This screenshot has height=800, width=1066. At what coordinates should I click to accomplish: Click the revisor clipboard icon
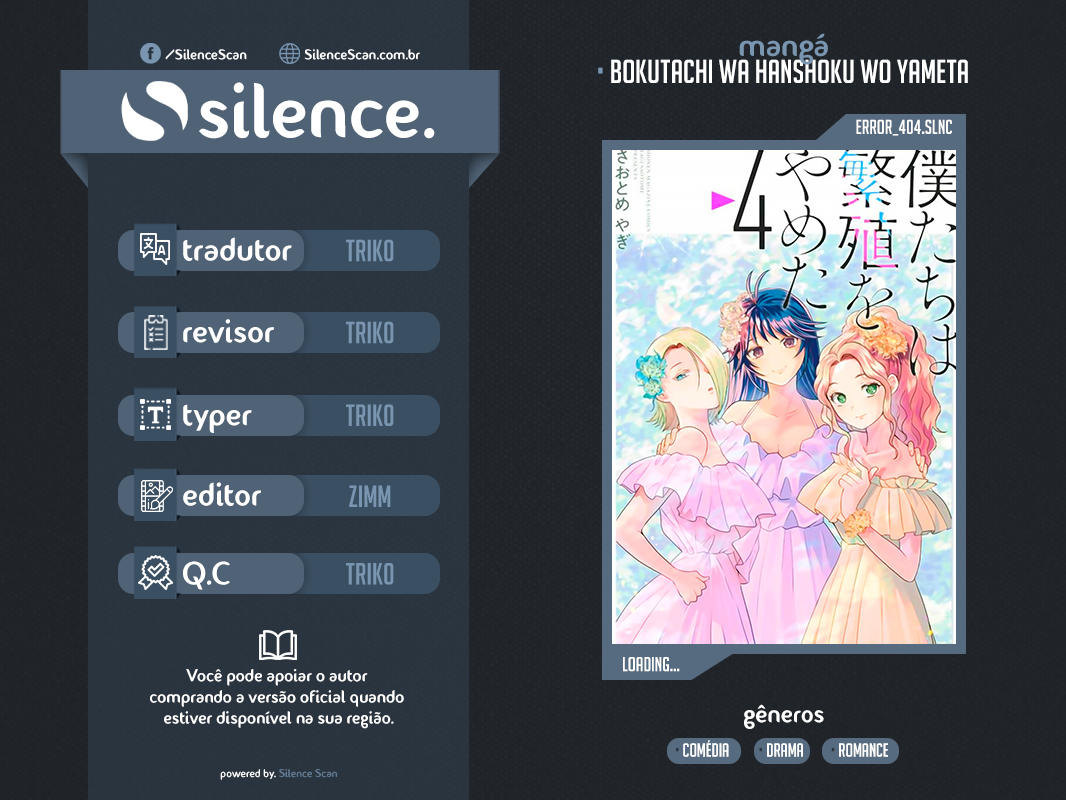click(155, 332)
